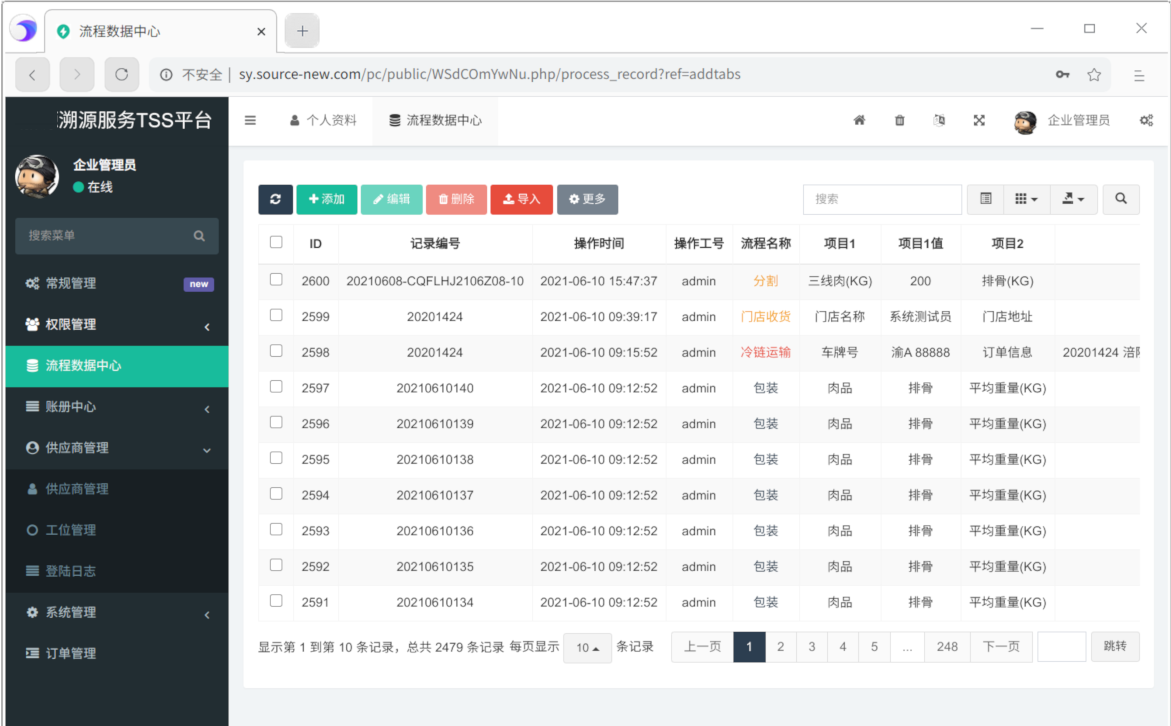The height and width of the screenshot is (726, 1171).
Task: Open the columns grid dropdown
Action: (x=1026, y=199)
